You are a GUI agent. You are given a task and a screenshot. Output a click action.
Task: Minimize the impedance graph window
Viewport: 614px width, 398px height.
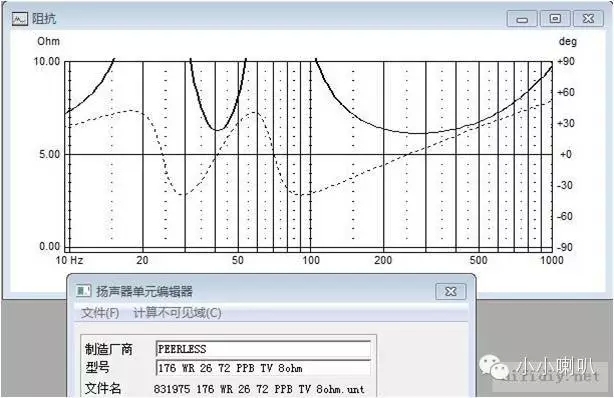click(x=522, y=19)
